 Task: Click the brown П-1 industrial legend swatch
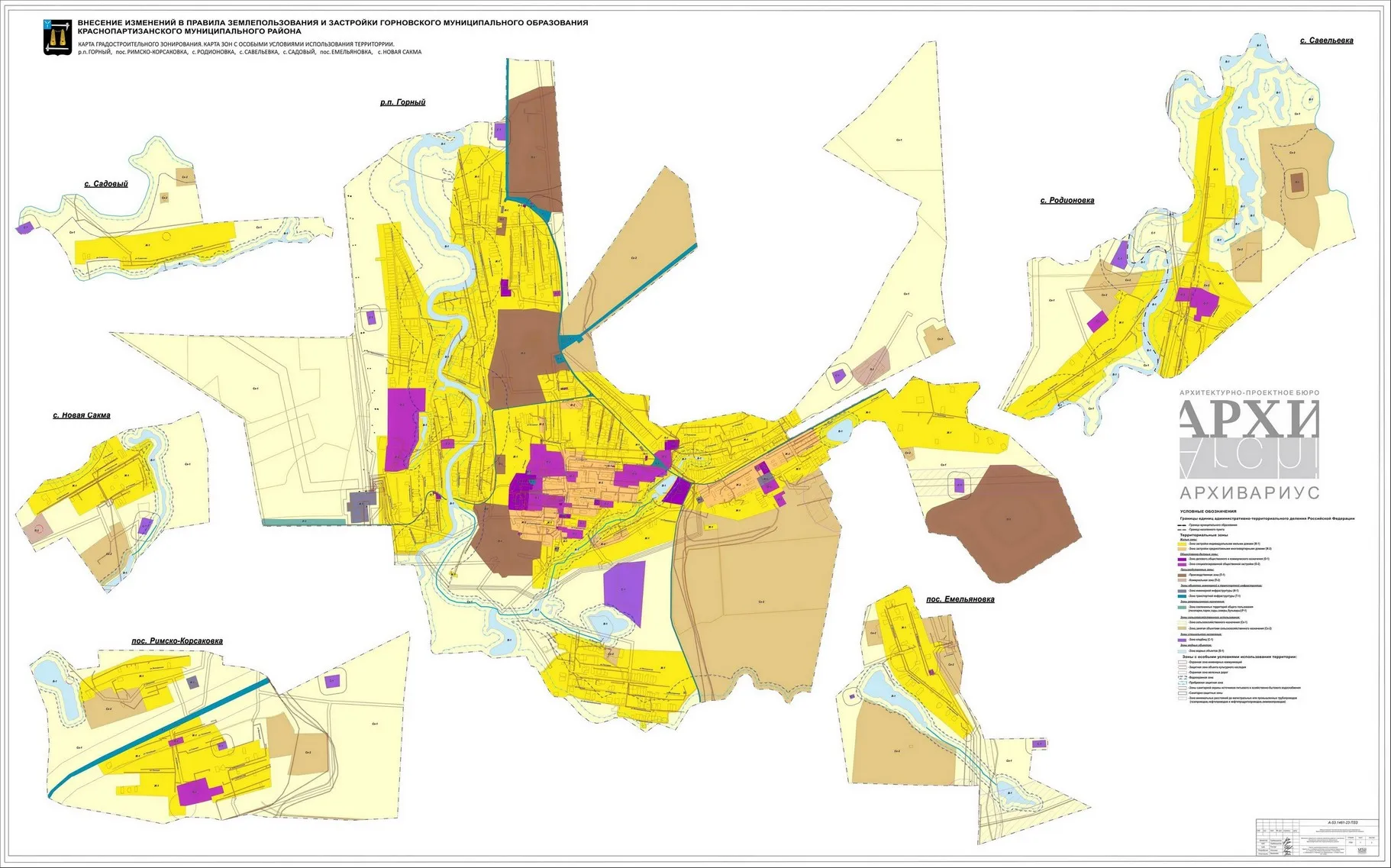1182,575
